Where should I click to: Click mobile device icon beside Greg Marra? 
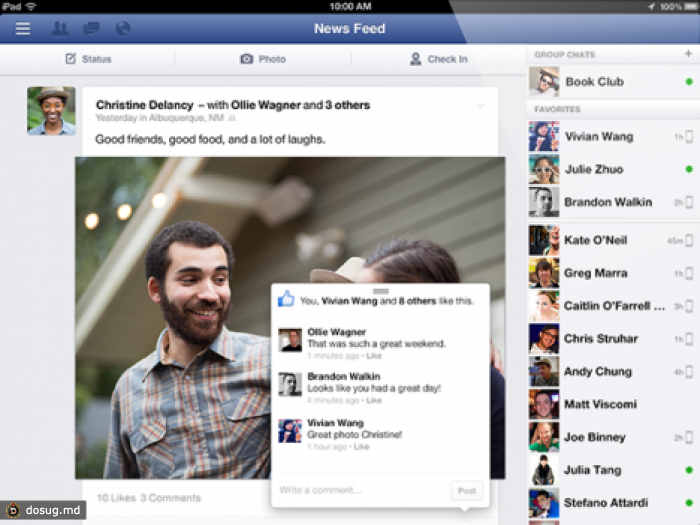click(689, 273)
